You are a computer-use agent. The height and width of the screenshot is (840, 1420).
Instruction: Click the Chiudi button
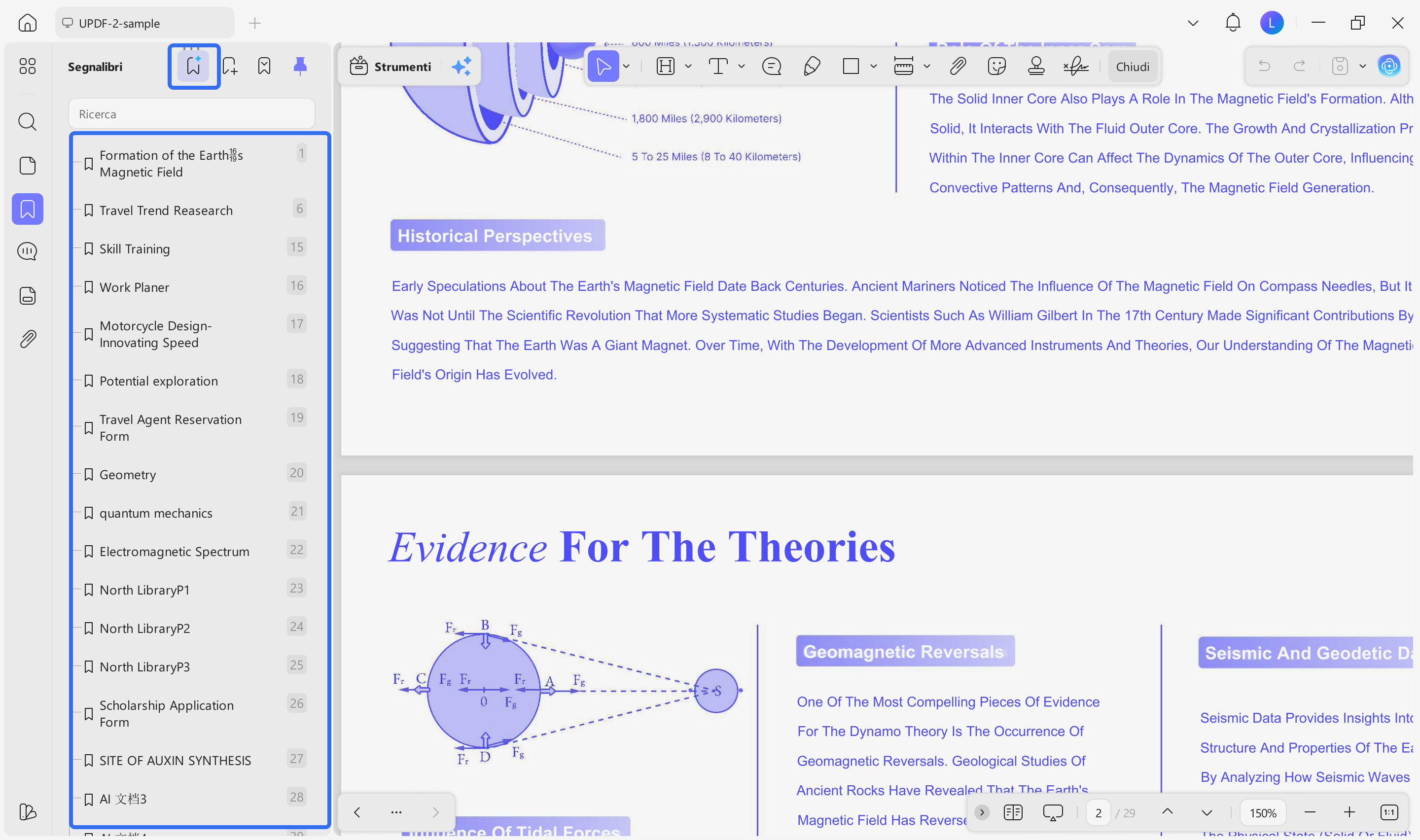(1132, 66)
